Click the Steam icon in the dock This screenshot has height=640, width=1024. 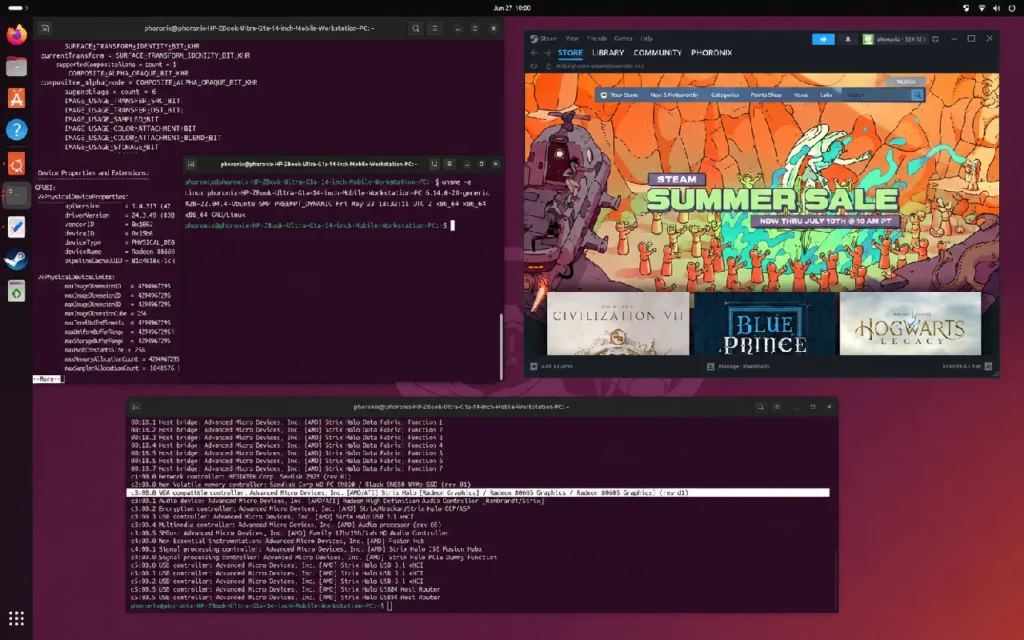[16, 259]
